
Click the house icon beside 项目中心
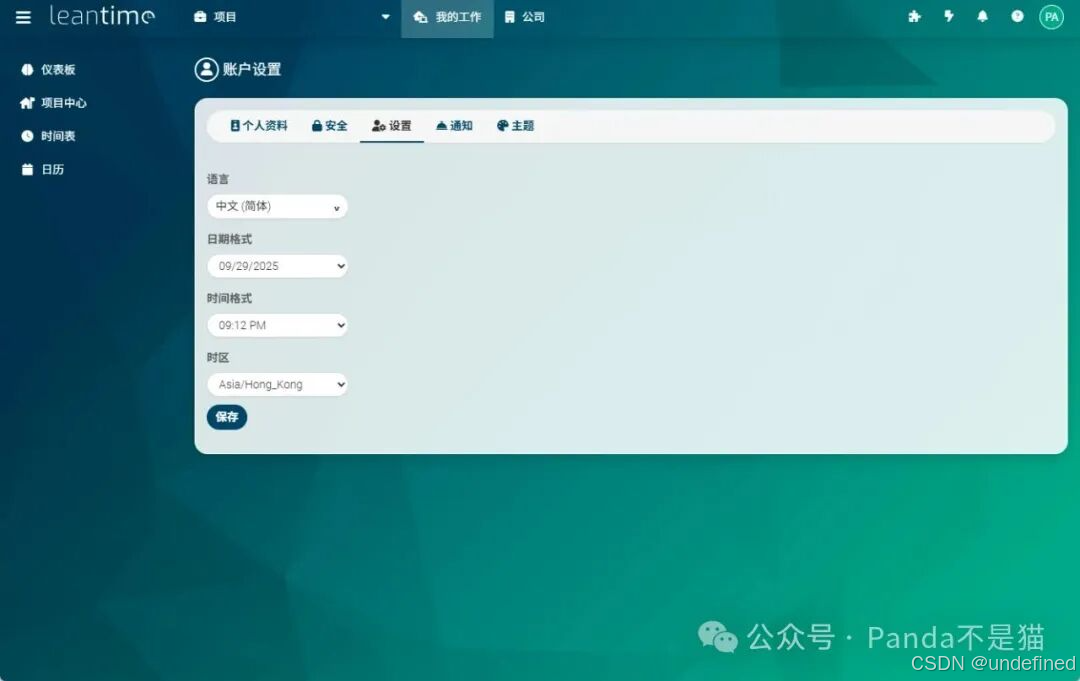[27, 103]
